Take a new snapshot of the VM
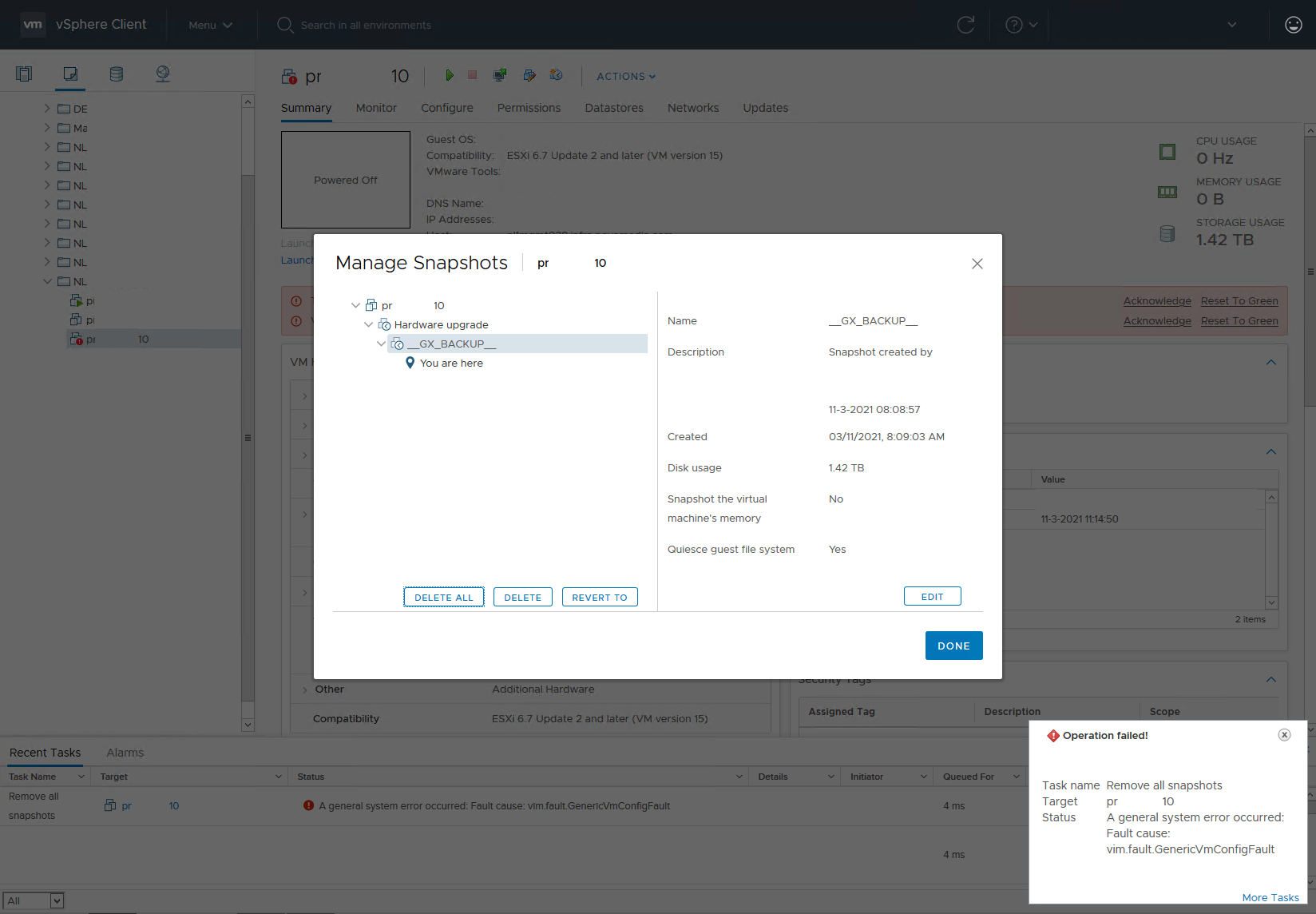The width and height of the screenshot is (1316, 914). pos(557,75)
